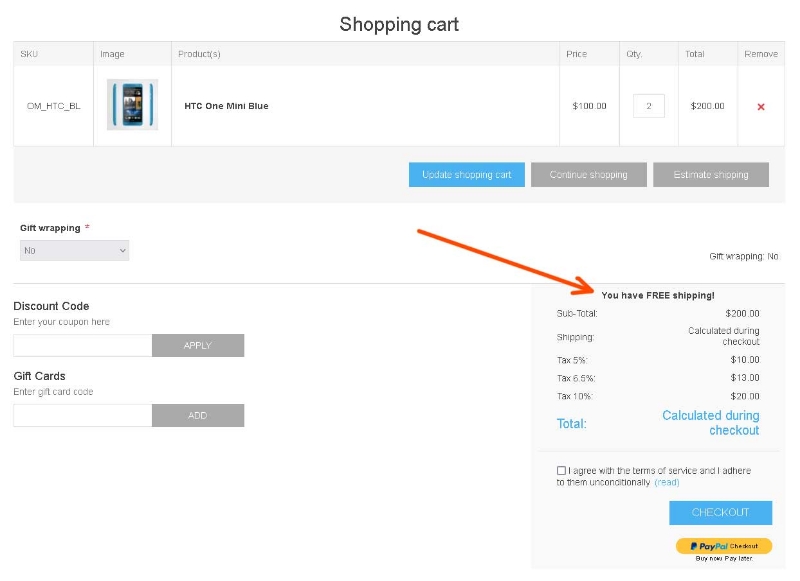The image size is (800, 581).
Task: Click Continue shopping button
Action: point(589,174)
